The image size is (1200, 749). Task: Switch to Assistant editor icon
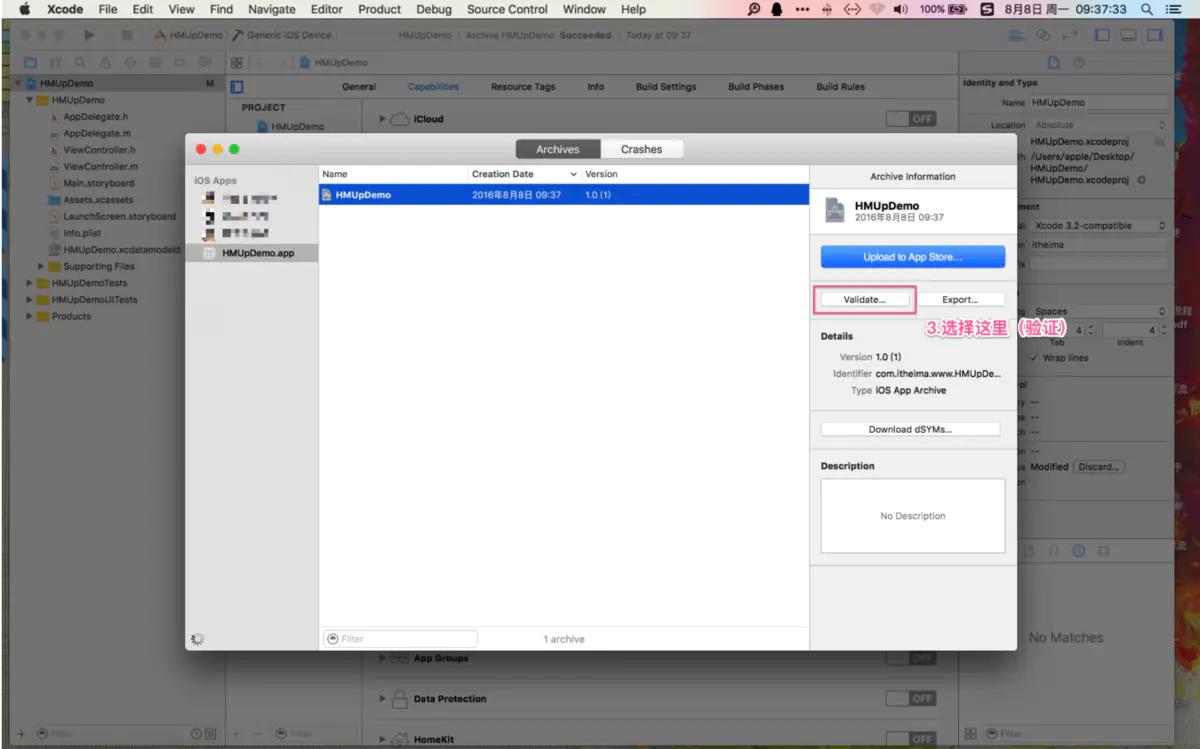(1043, 35)
